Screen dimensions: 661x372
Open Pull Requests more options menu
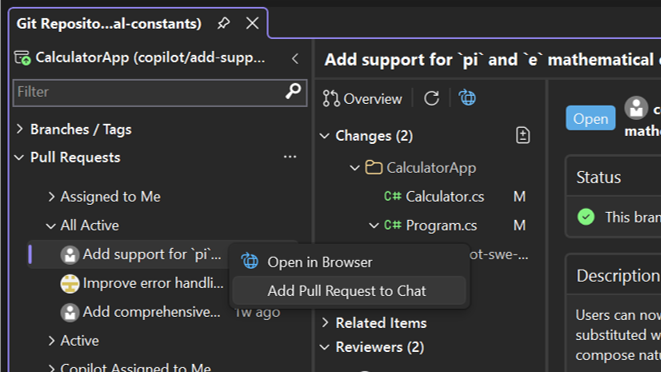tap(290, 156)
